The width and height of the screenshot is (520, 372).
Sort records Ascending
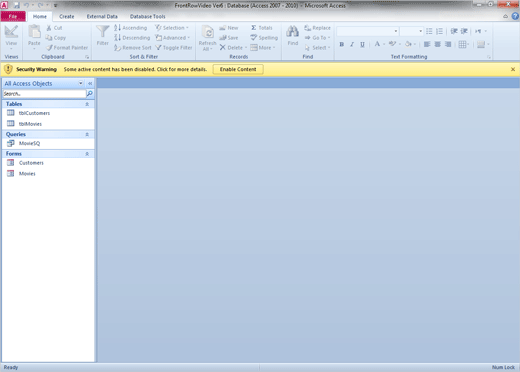point(130,28)
